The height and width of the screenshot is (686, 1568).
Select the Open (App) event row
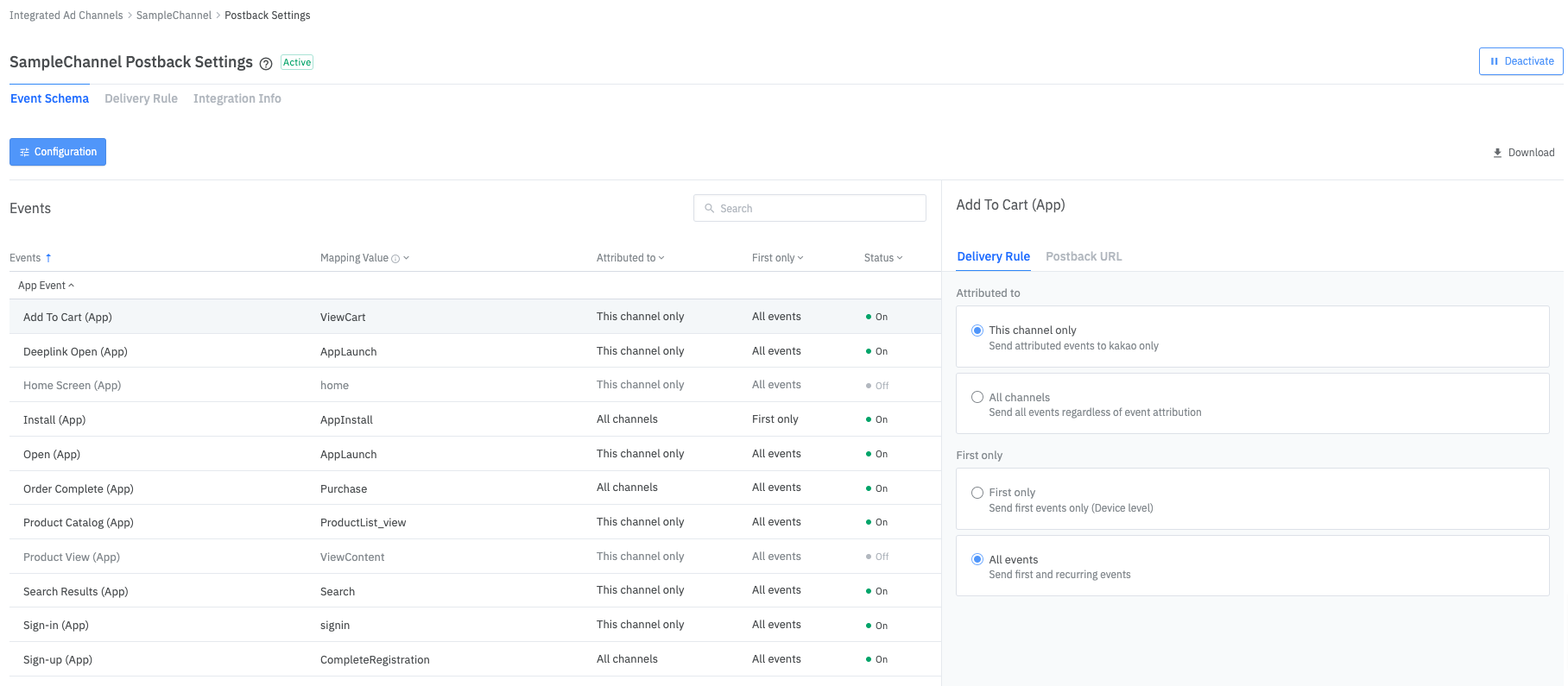(x=475, y=454)
